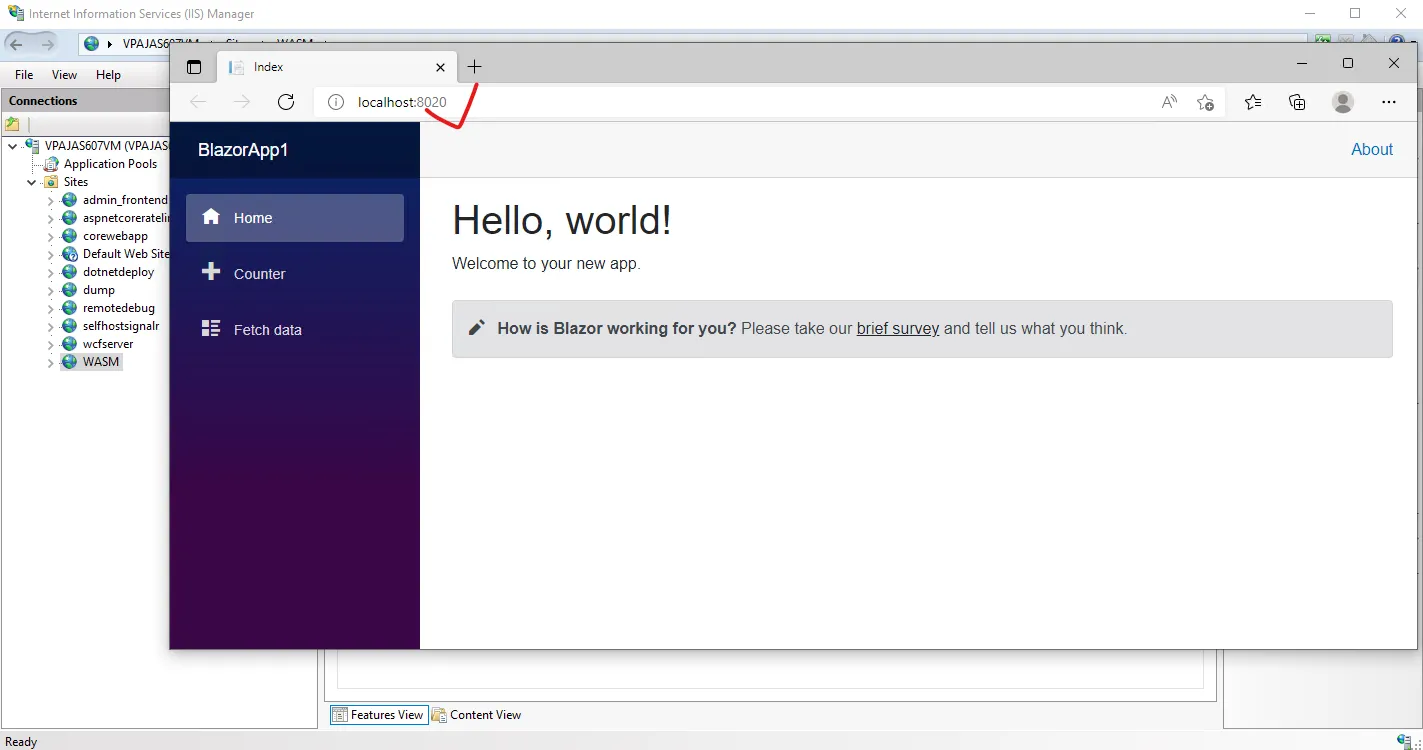The width and height of the screenshot is (1423, 750).
Task: Open IIS Manager View menu
Action: click(64, 75)
